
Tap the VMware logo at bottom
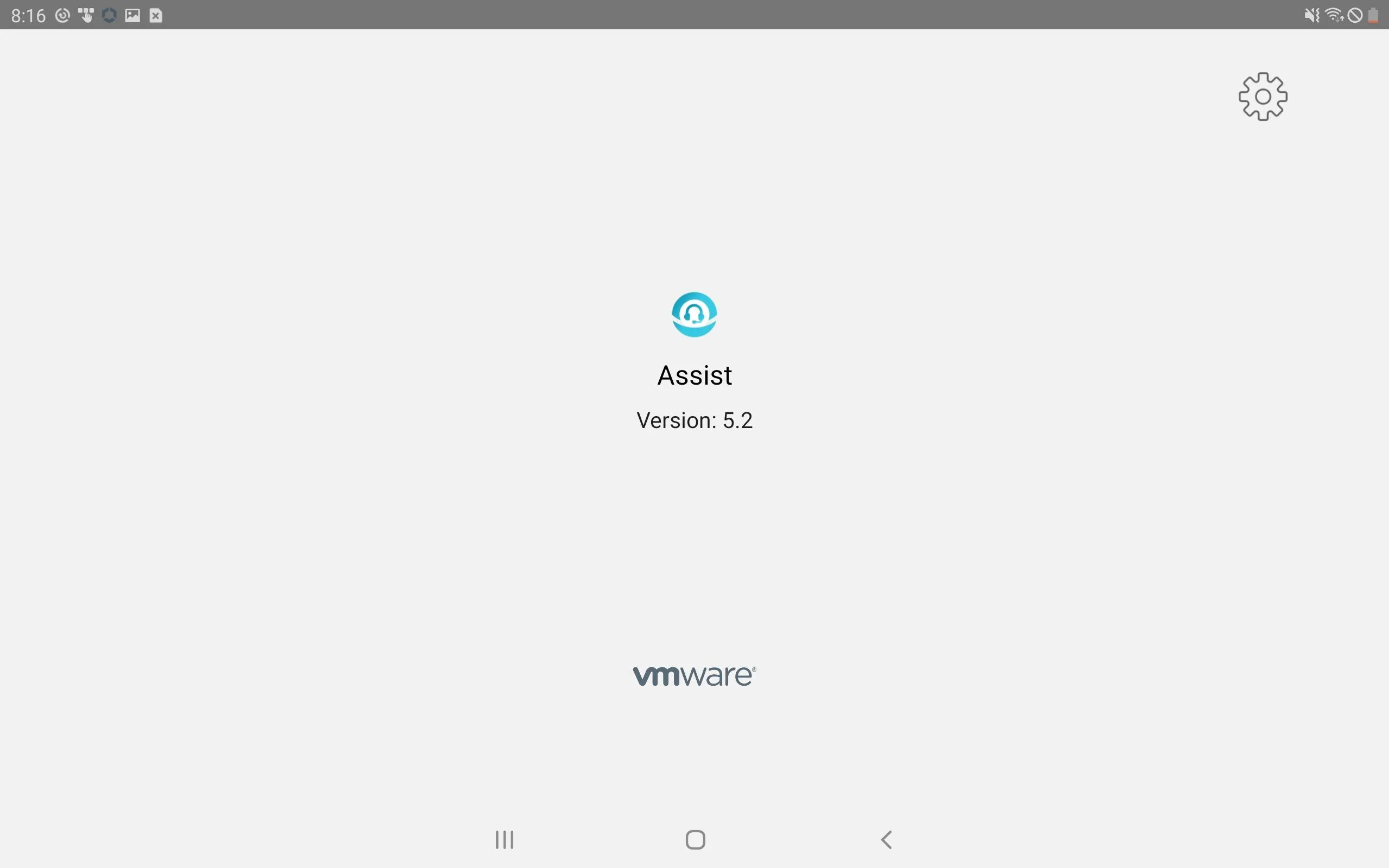click(694, 676)
